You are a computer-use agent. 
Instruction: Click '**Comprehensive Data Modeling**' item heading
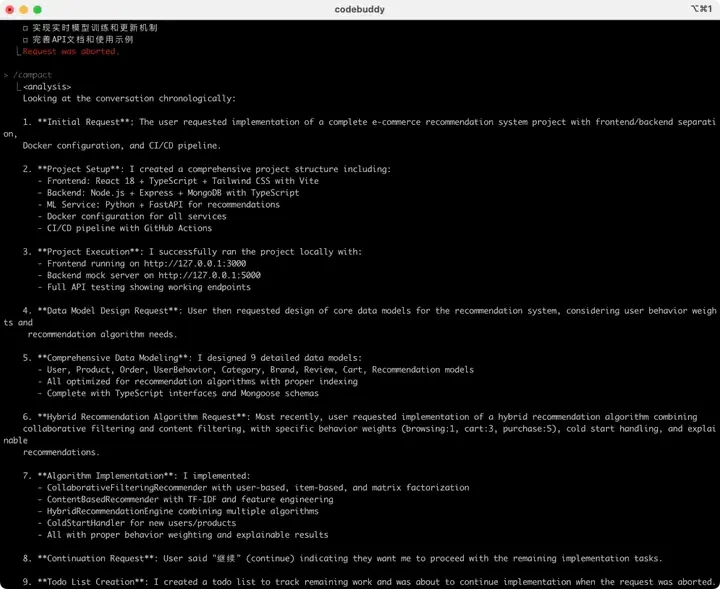click(x=115, y=358)
